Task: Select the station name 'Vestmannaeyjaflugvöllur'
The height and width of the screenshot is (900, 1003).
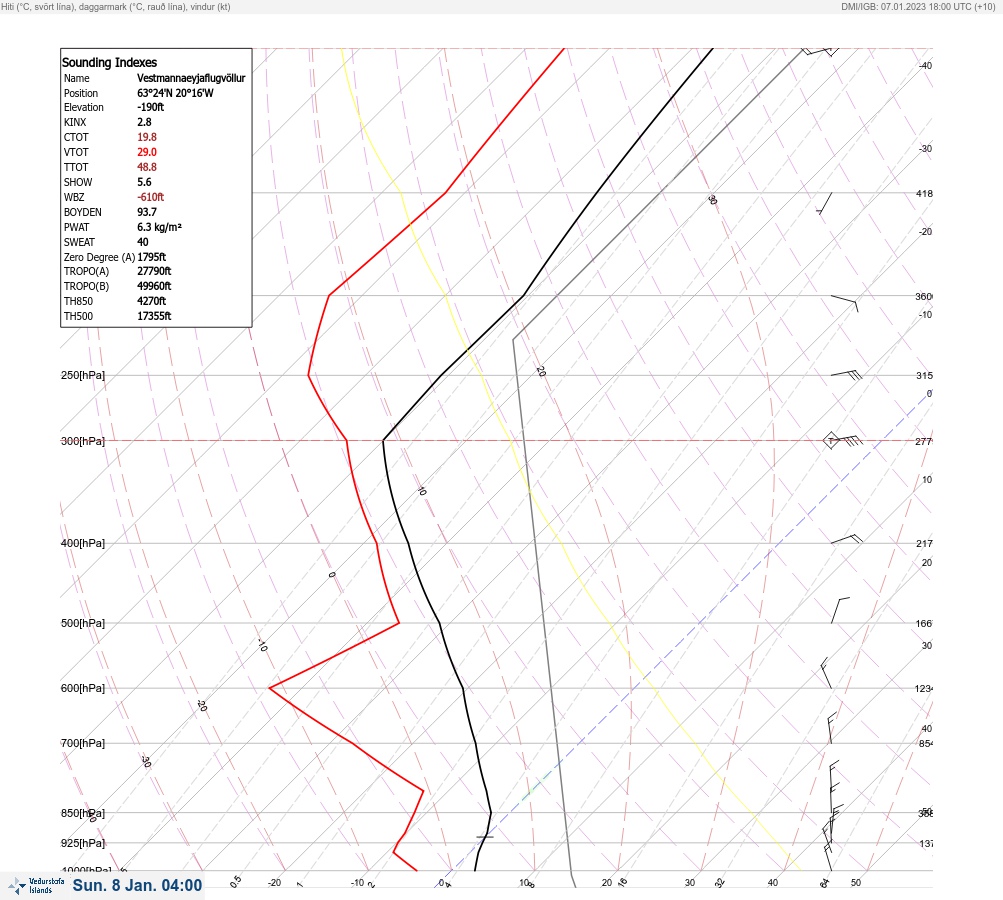Action: tap(191, 78)
